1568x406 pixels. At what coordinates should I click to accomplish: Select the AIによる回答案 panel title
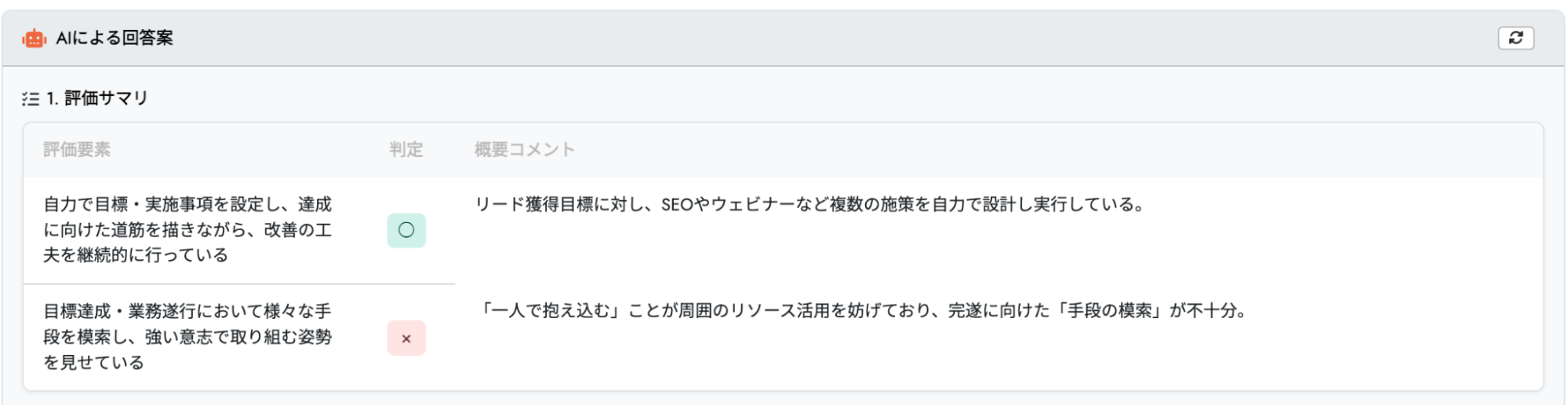click(115, 38)
